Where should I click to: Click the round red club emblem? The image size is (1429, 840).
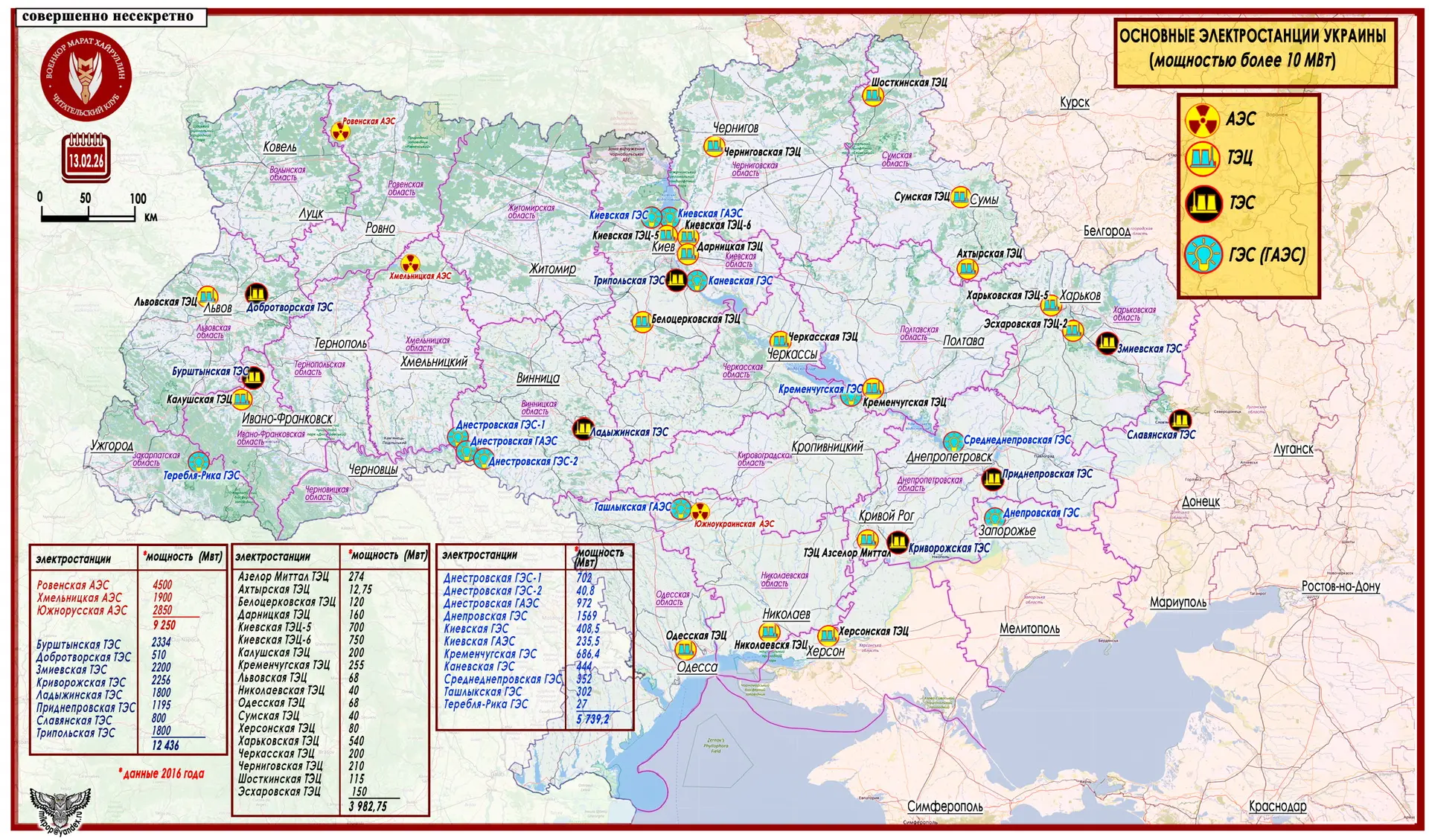coord(86,74)
